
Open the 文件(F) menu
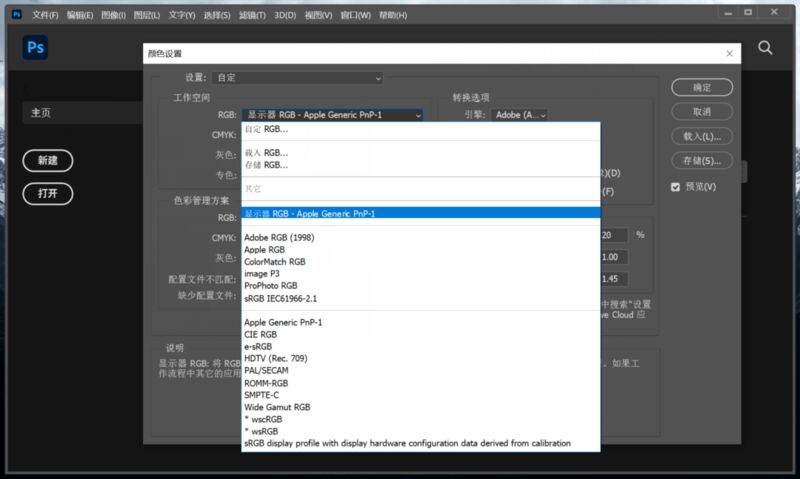pyautogui.click(x=45, y=15)
